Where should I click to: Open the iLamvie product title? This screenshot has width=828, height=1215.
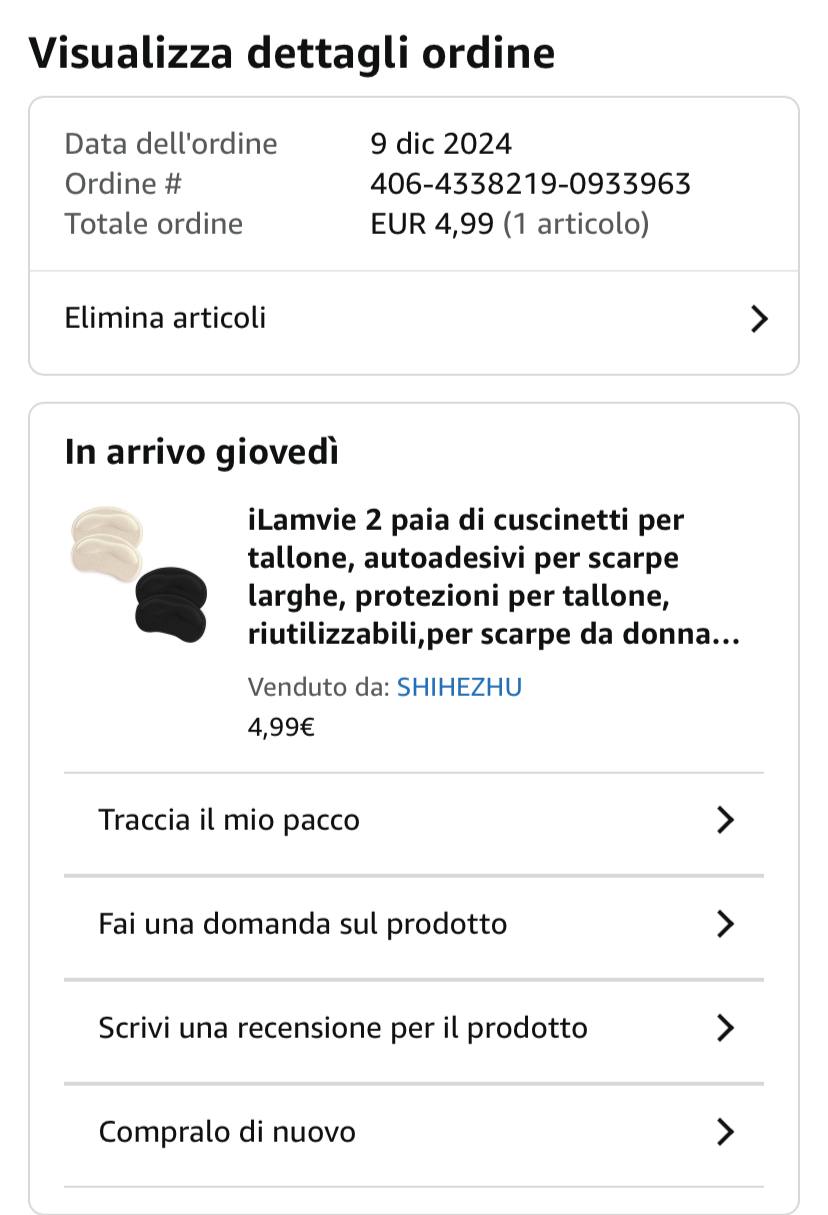click(494, 577)
